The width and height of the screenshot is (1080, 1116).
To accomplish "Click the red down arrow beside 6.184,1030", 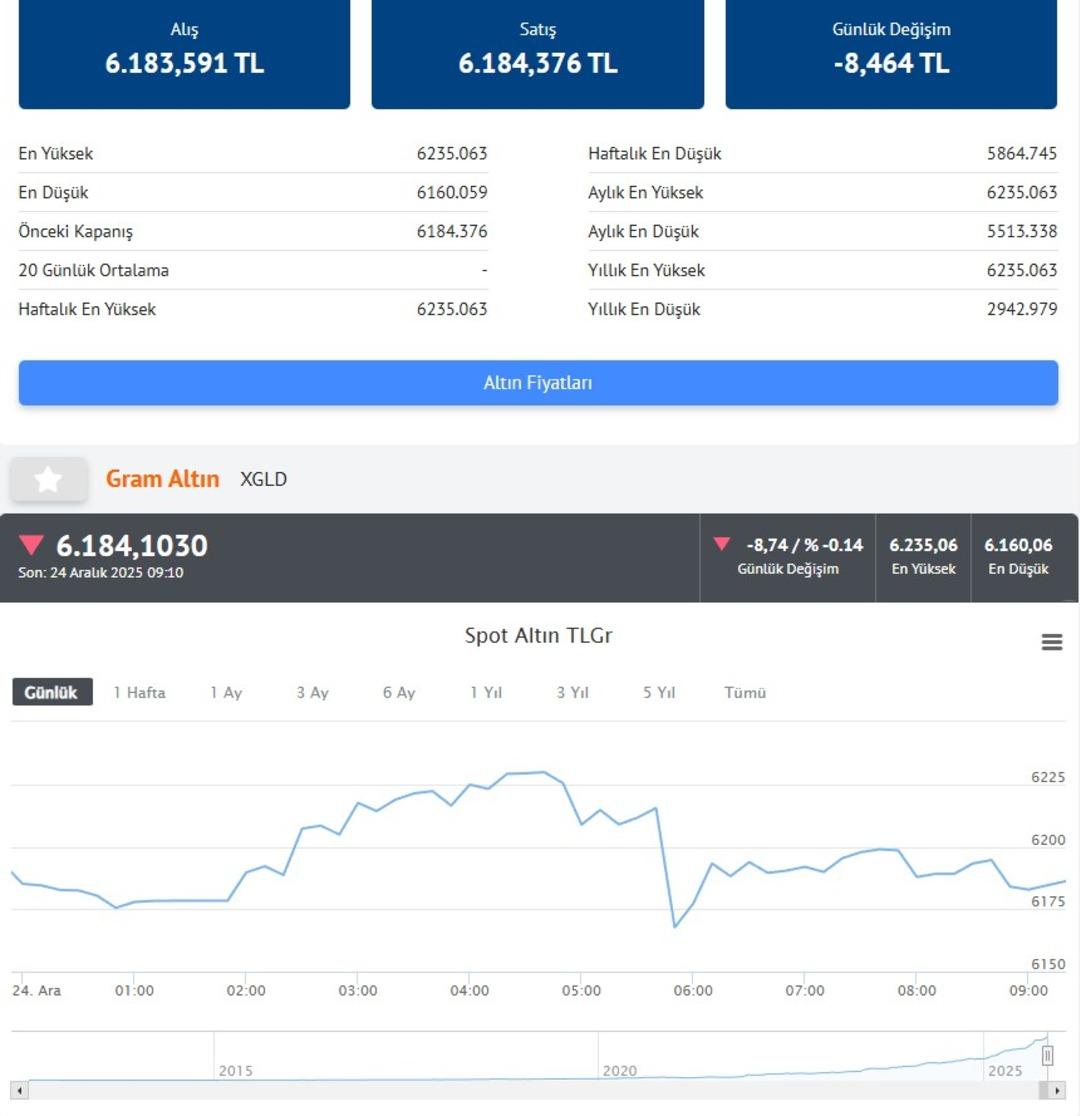I will tap(32, 545).
